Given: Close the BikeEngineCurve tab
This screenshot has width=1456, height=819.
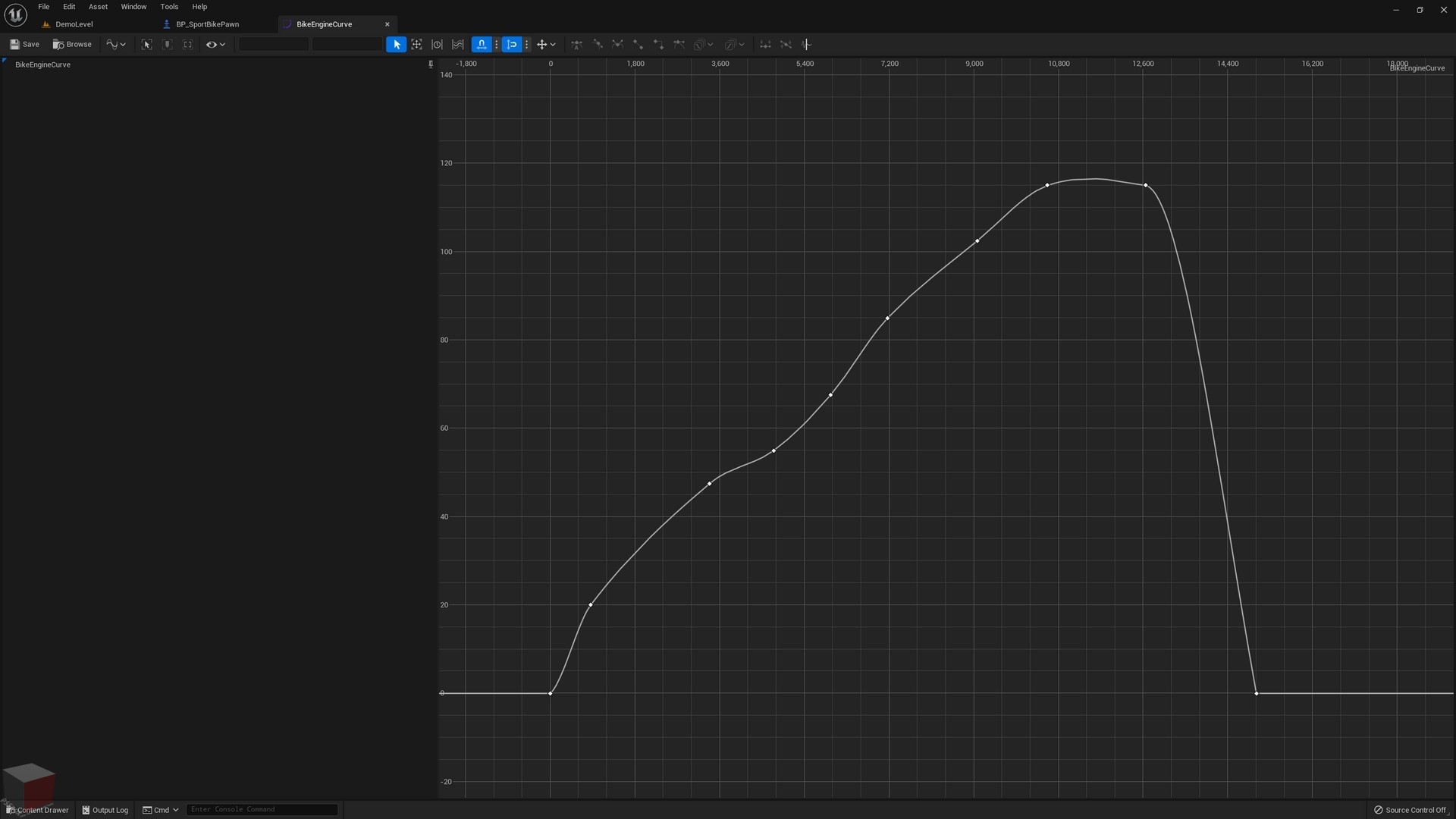Looking at the screenshot, I should tap(388, 24).
